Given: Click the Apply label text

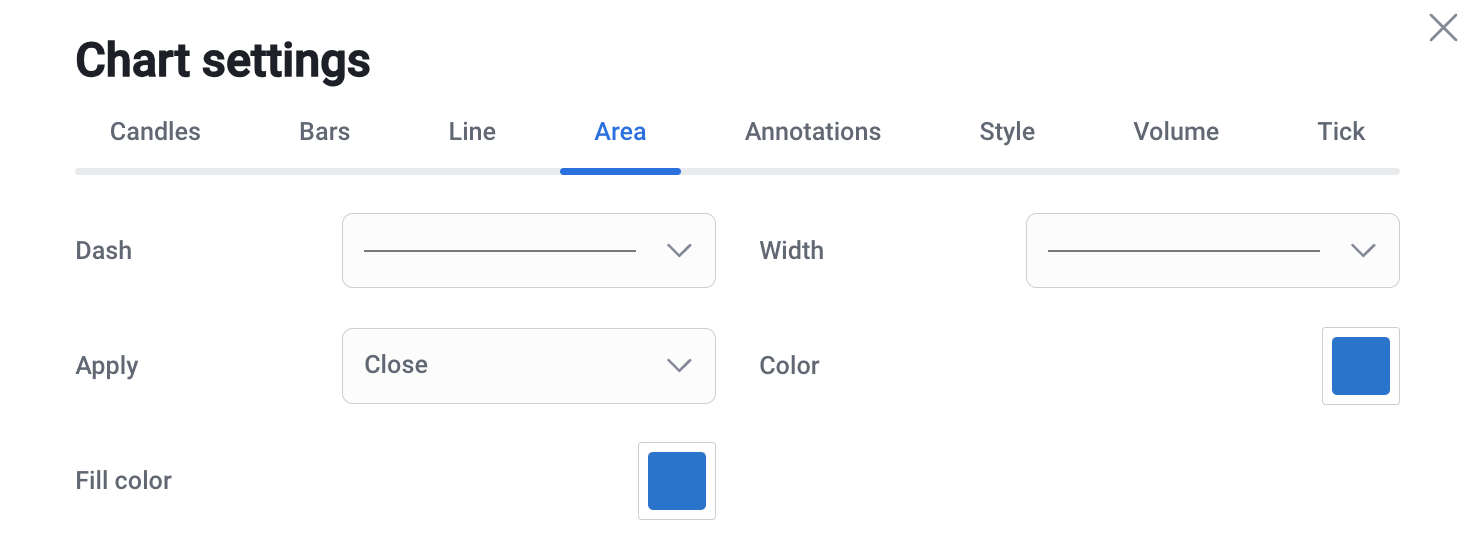Looking at the screenshot, I should [x=107, y=366].
